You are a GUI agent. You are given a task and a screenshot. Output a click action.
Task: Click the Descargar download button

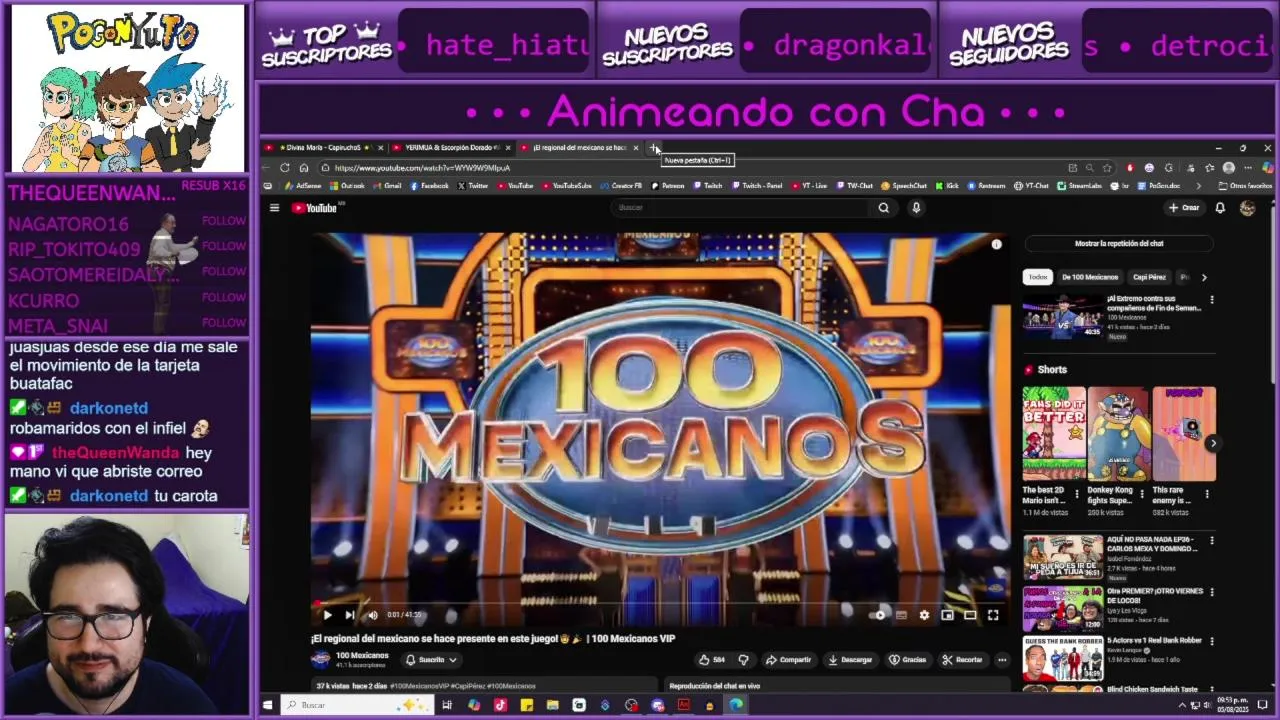click(850, 660)
